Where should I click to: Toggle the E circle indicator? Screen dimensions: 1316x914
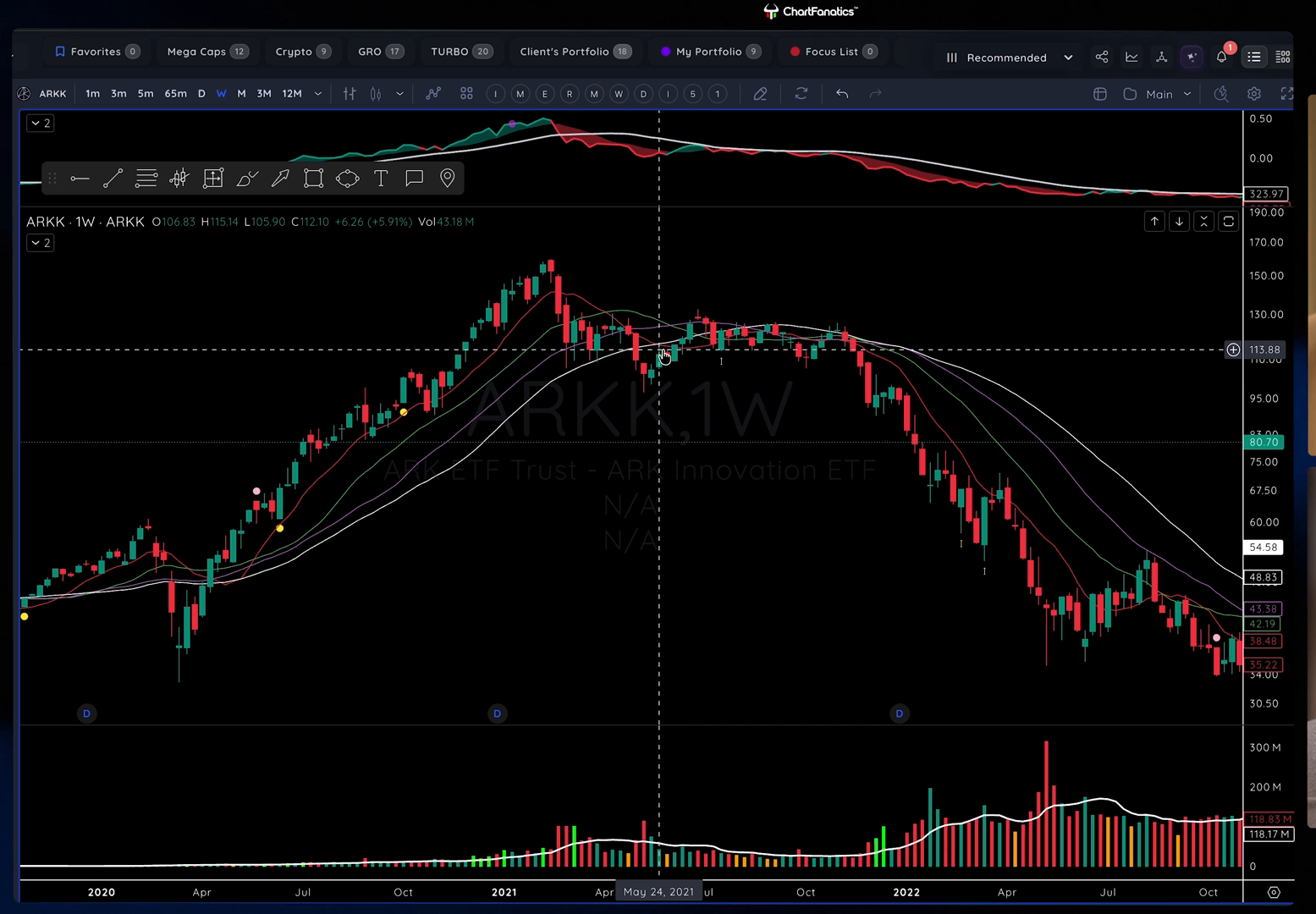click(x=545, y=94)
